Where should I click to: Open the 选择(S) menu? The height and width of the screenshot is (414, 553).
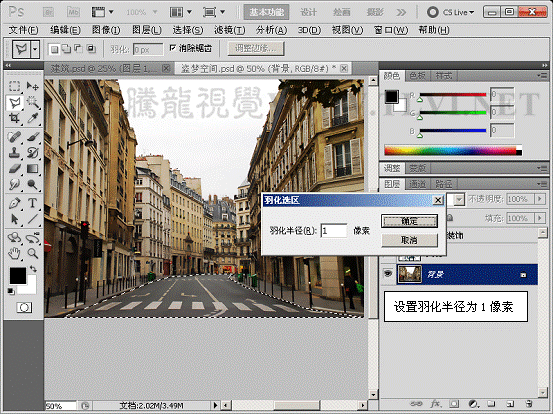tap(188, 30)
